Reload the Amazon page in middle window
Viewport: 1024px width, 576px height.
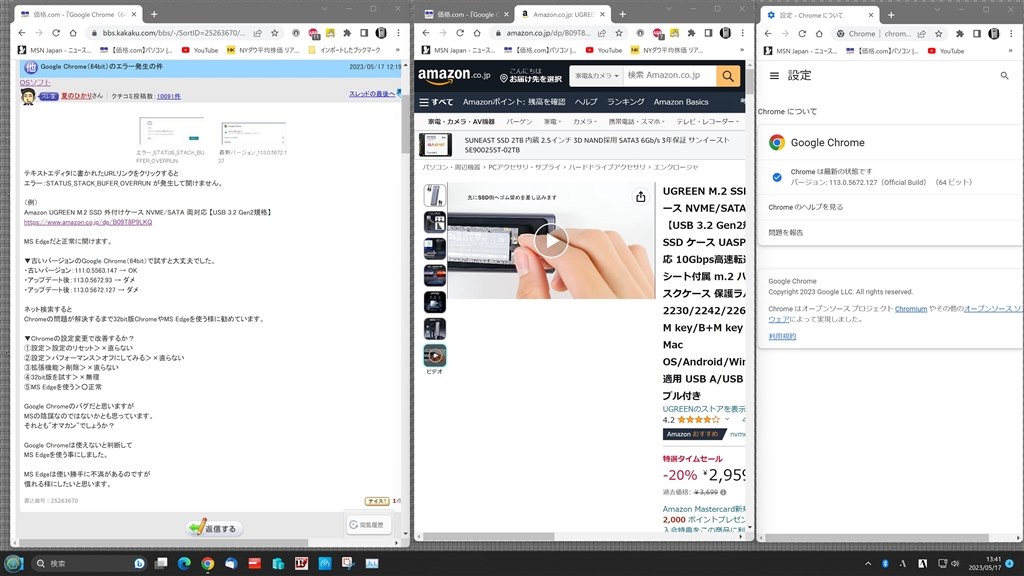460,33
